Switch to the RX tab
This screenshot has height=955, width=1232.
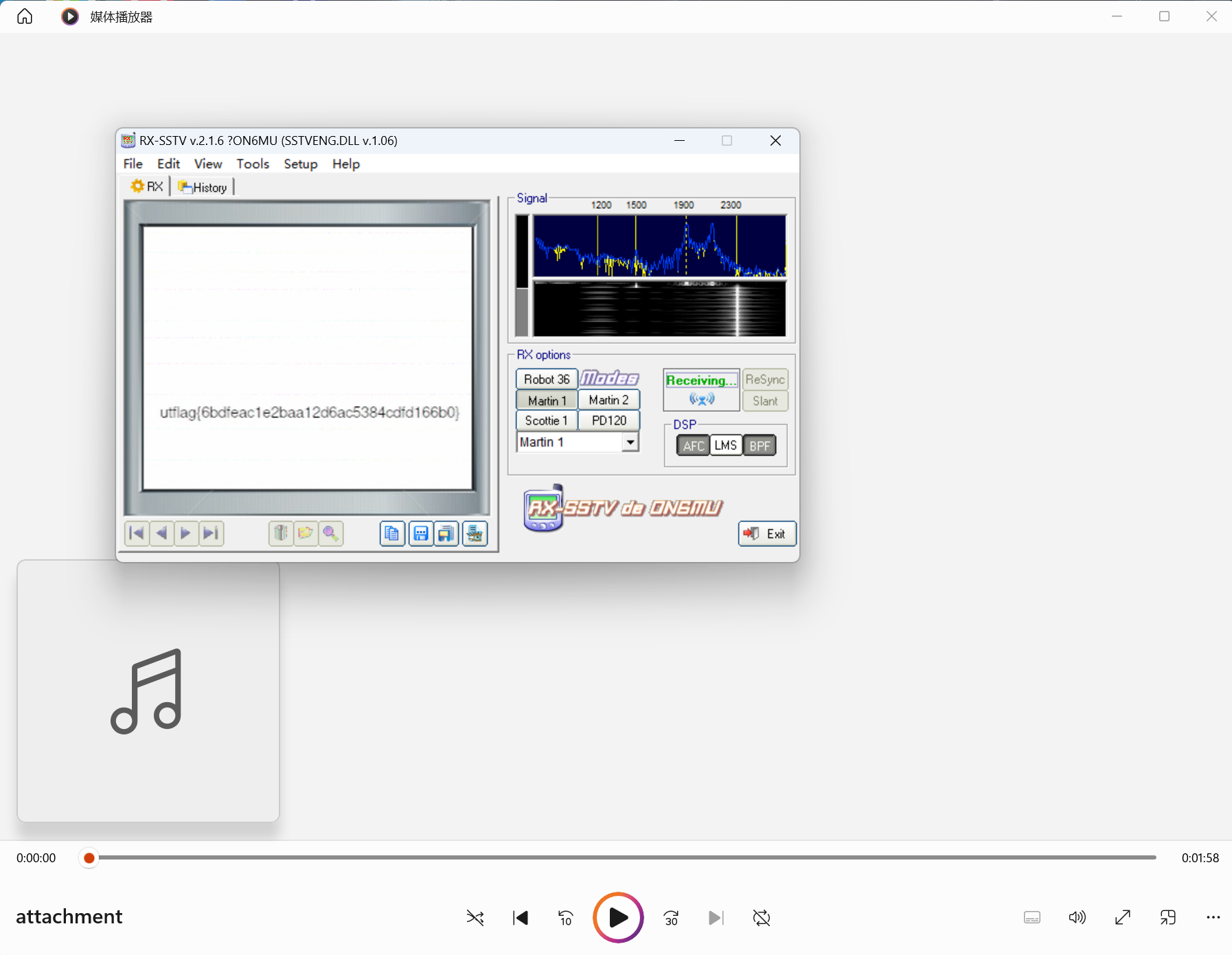[x=147, y=186]
